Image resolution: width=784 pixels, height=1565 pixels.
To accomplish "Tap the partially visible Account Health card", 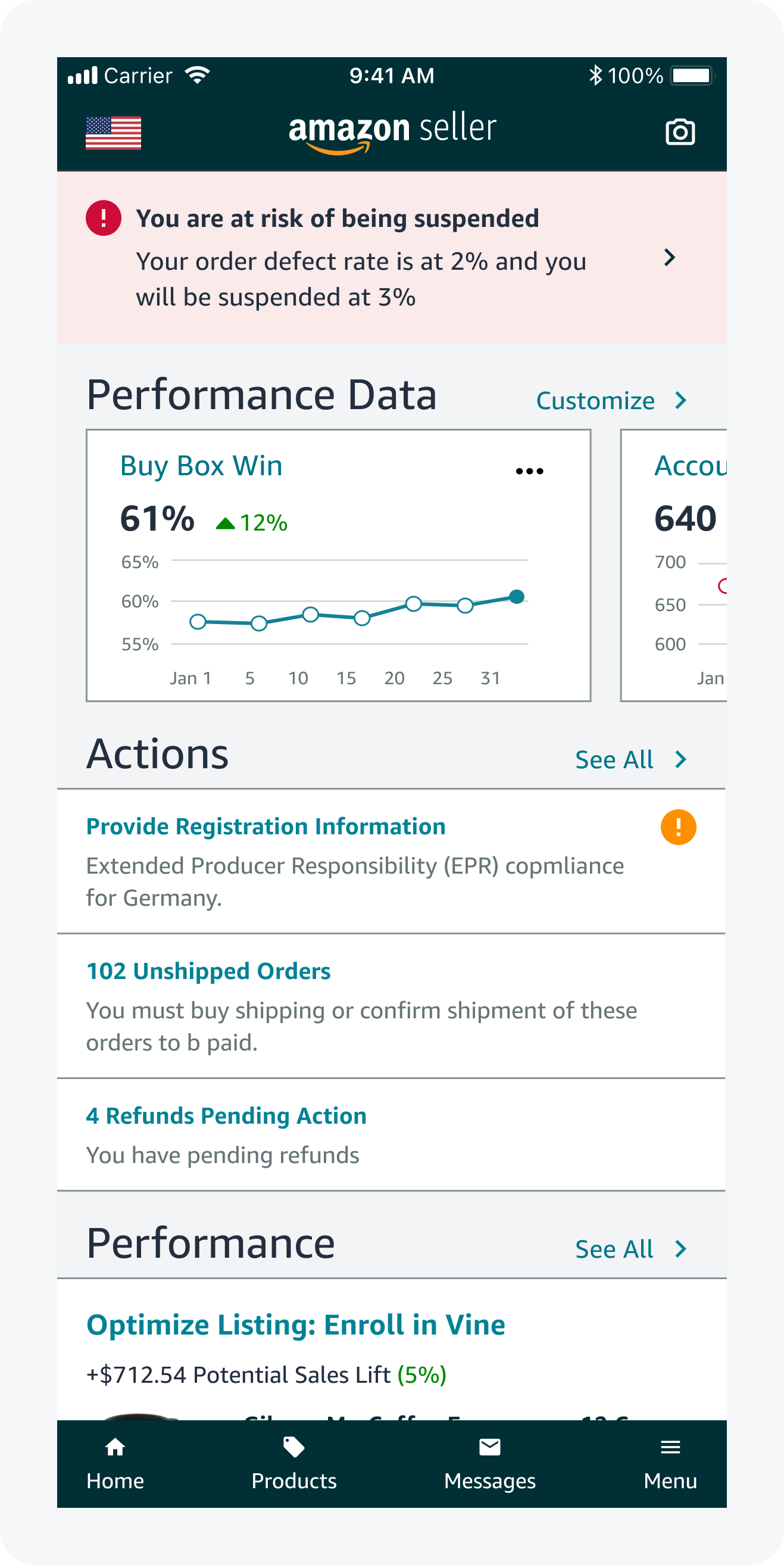I will 674,565.
